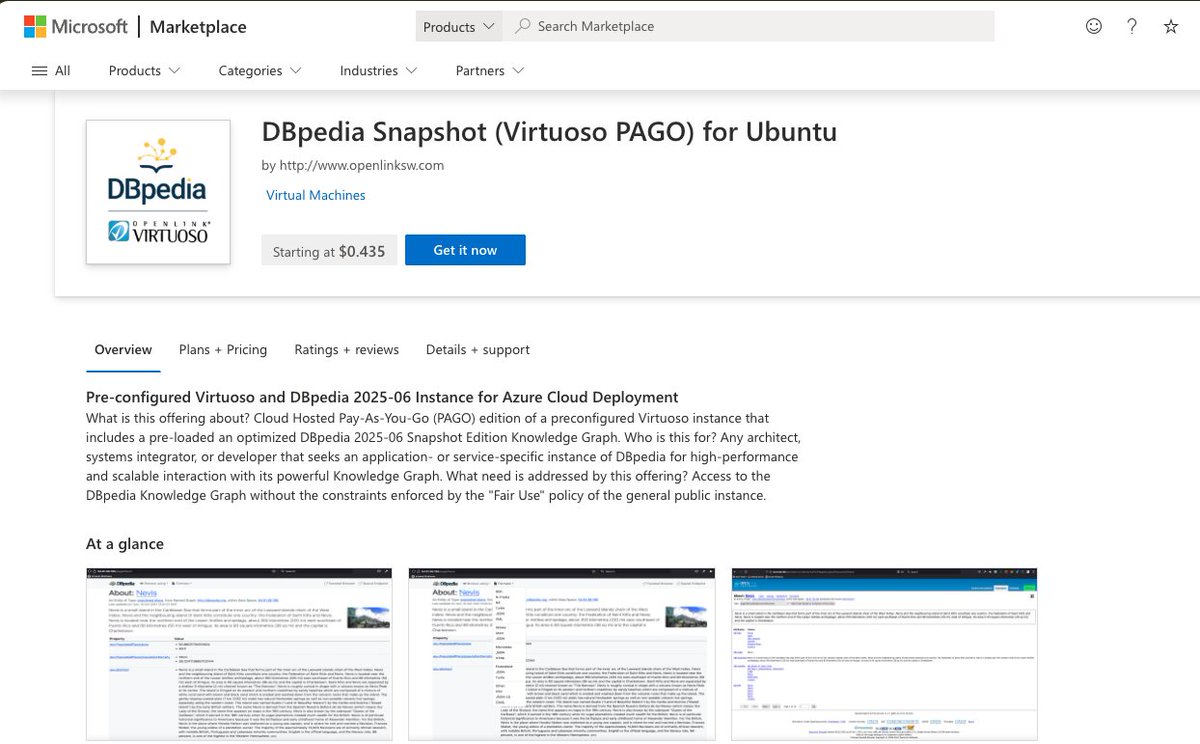The width and height of the screenshot is (1200, 744).
Task: Switch to the Plans + Pricing tab
Action: click(x=222, y=349)
